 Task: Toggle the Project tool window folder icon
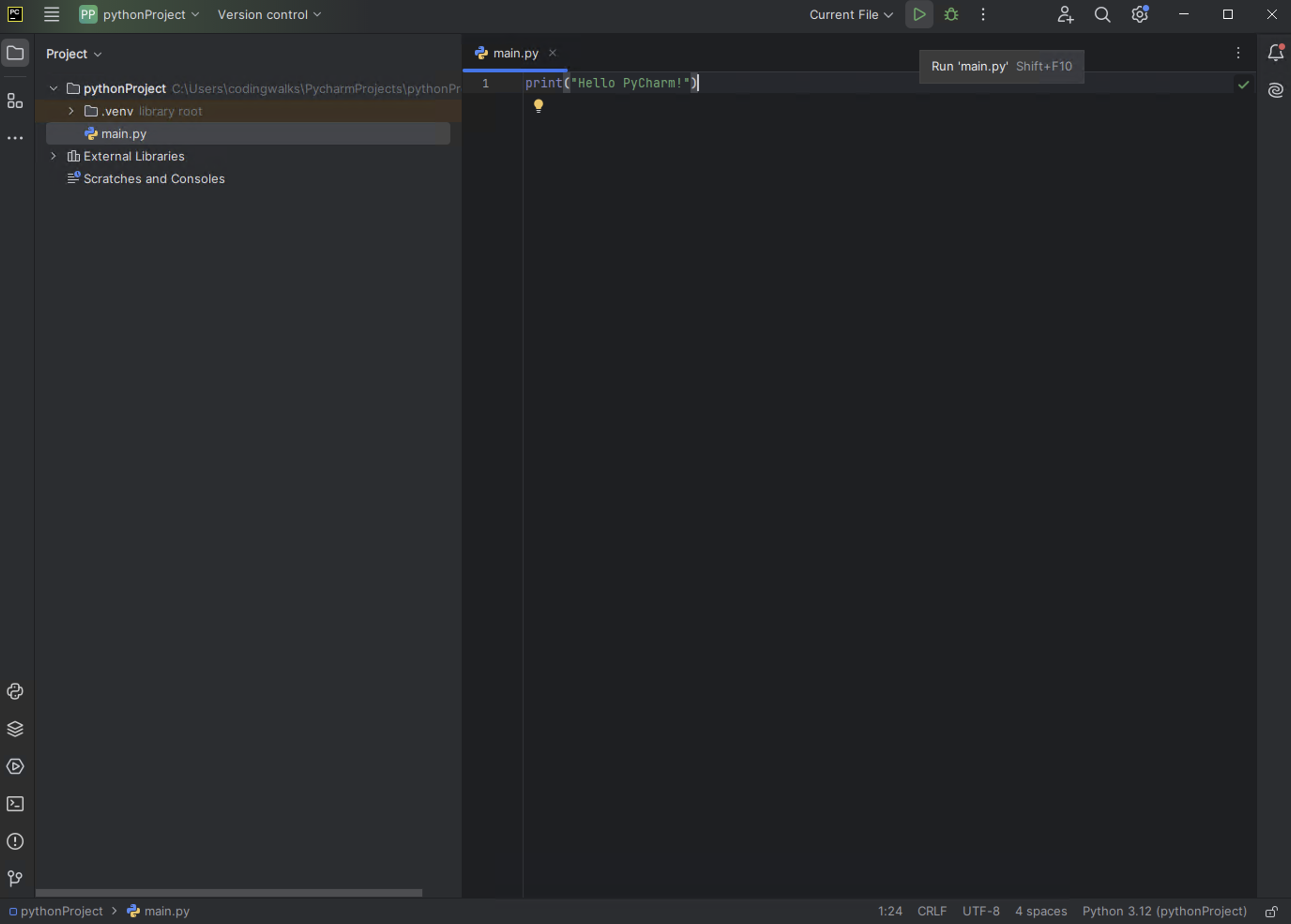tap(15, 53)
